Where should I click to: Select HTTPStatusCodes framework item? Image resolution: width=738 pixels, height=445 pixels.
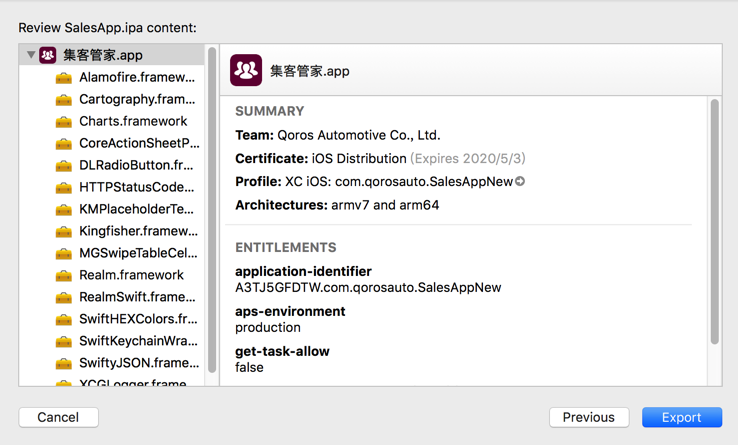click(137, 188)
